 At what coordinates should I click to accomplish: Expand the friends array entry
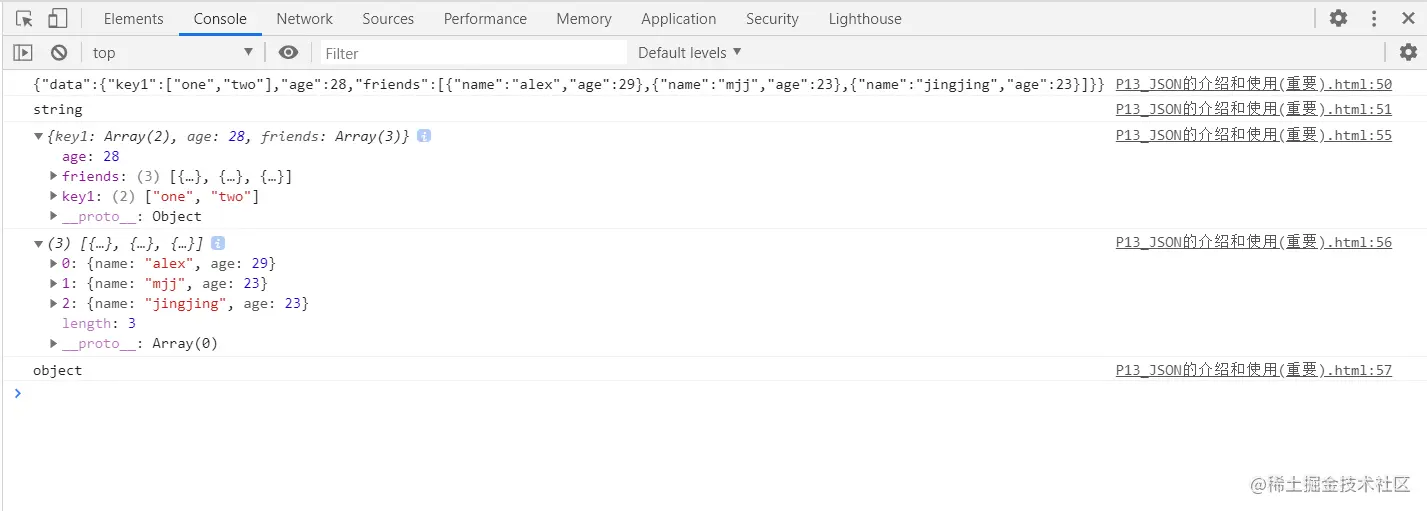(54, 176)
